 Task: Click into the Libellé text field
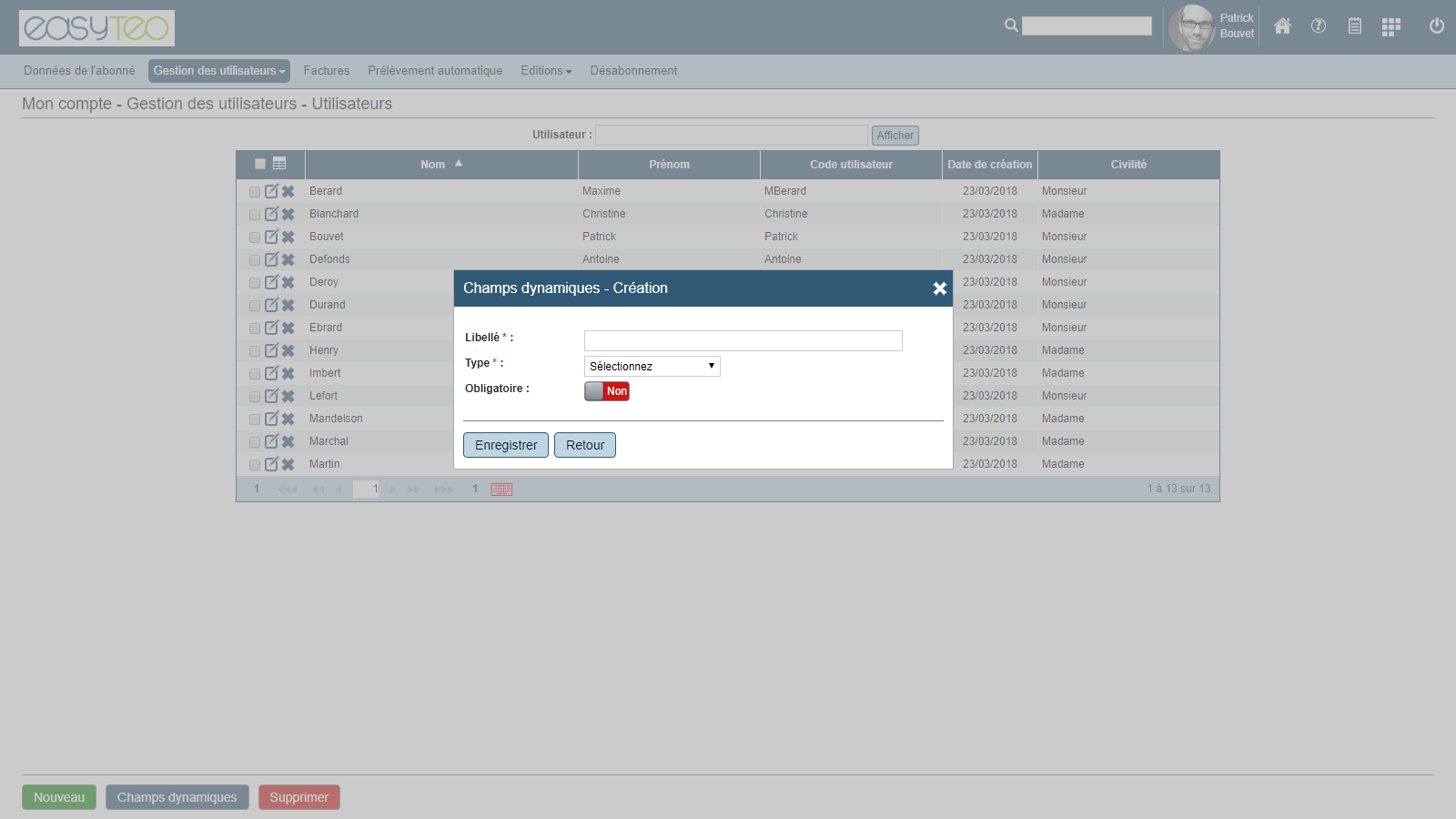point(743,340)
